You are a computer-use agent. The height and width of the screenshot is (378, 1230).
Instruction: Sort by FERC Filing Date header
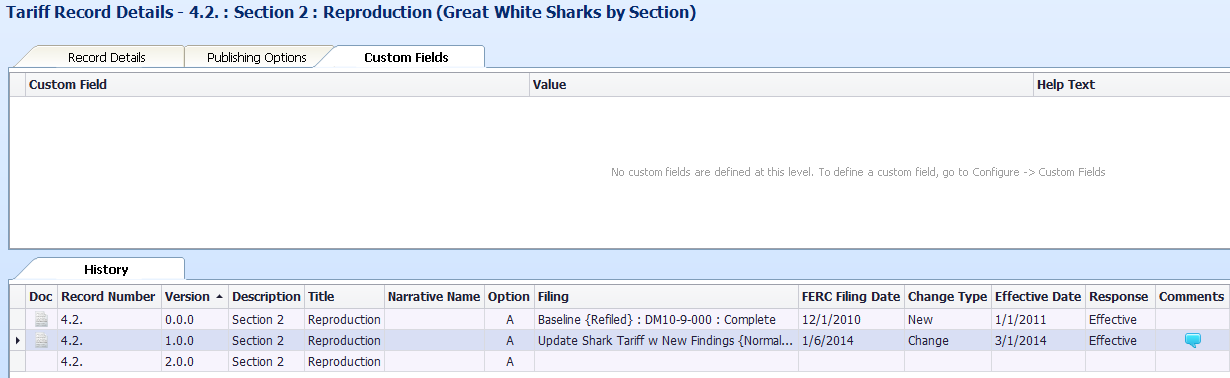[851, 297]
